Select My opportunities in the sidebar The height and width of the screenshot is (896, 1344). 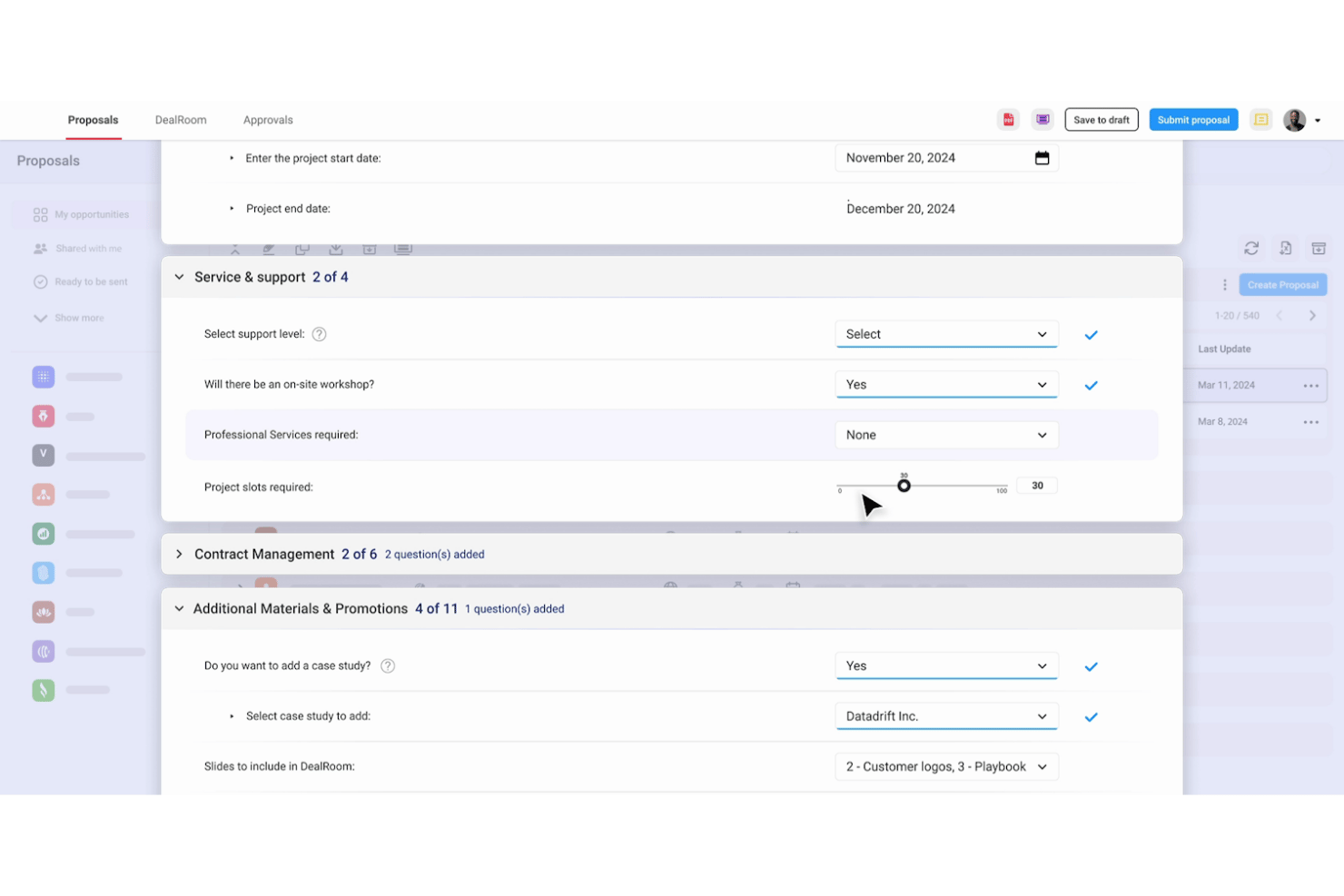pos(92,215)
